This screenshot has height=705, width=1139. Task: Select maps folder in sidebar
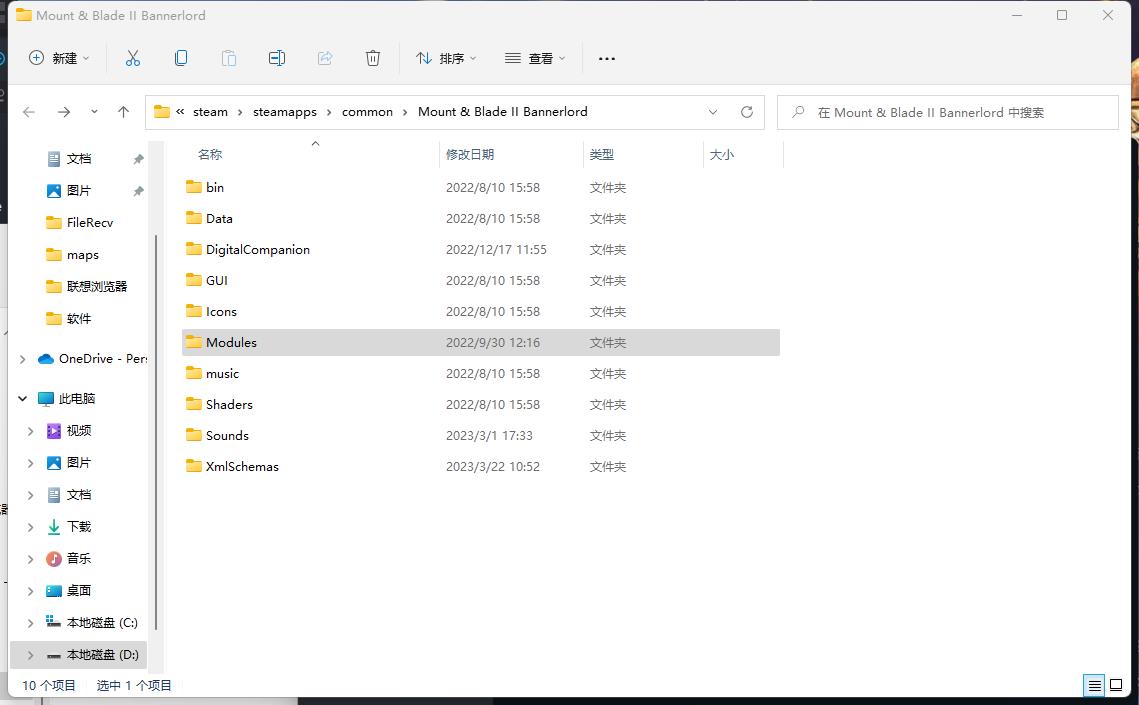click(72, 255)
